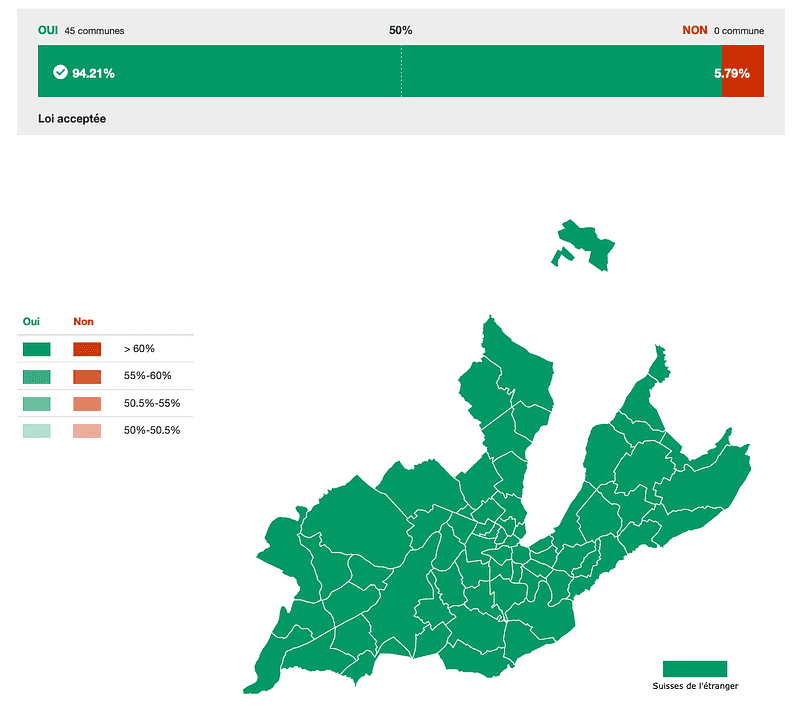Click the "Non" legend column header
The image size is (800, 707).
83,322
